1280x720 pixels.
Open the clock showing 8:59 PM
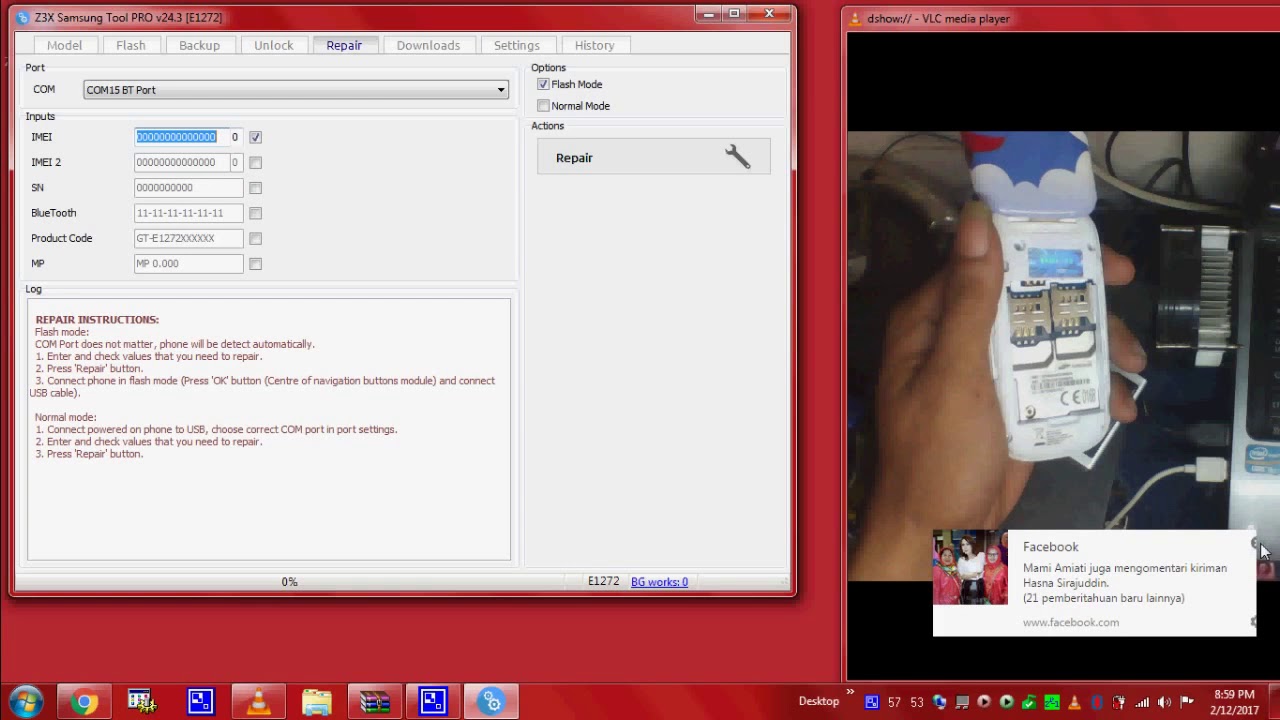click(1233, 702)
